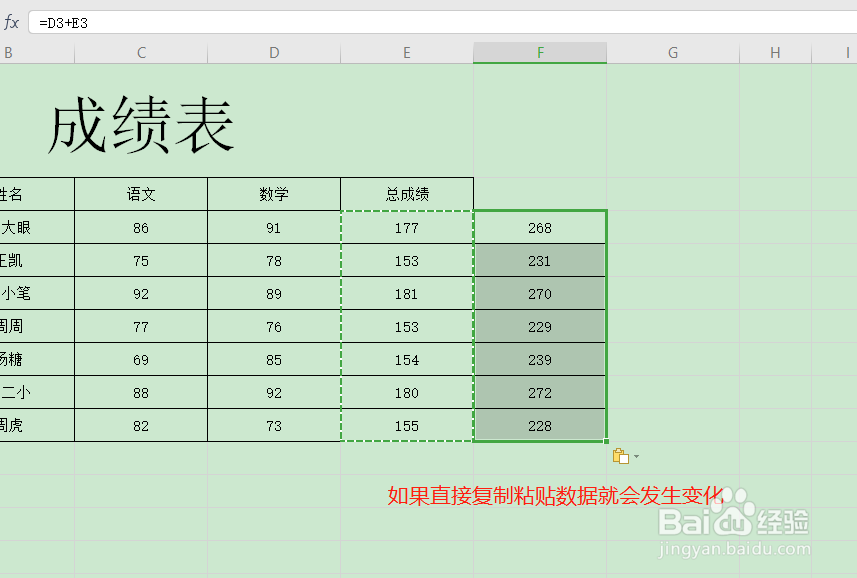Click the fx insert function icon
Screen dimensions: 857x578
click(x=13, y=19)
